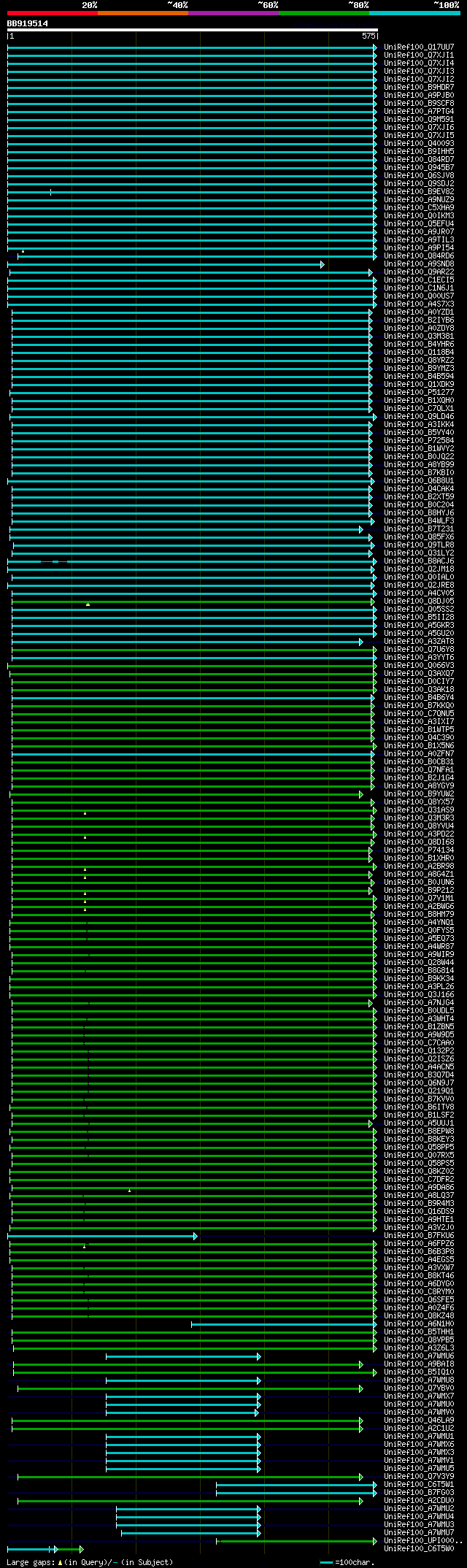
Task: Select hit label UniRef100_B4B6Y4
Action: (x=419, y=697)
